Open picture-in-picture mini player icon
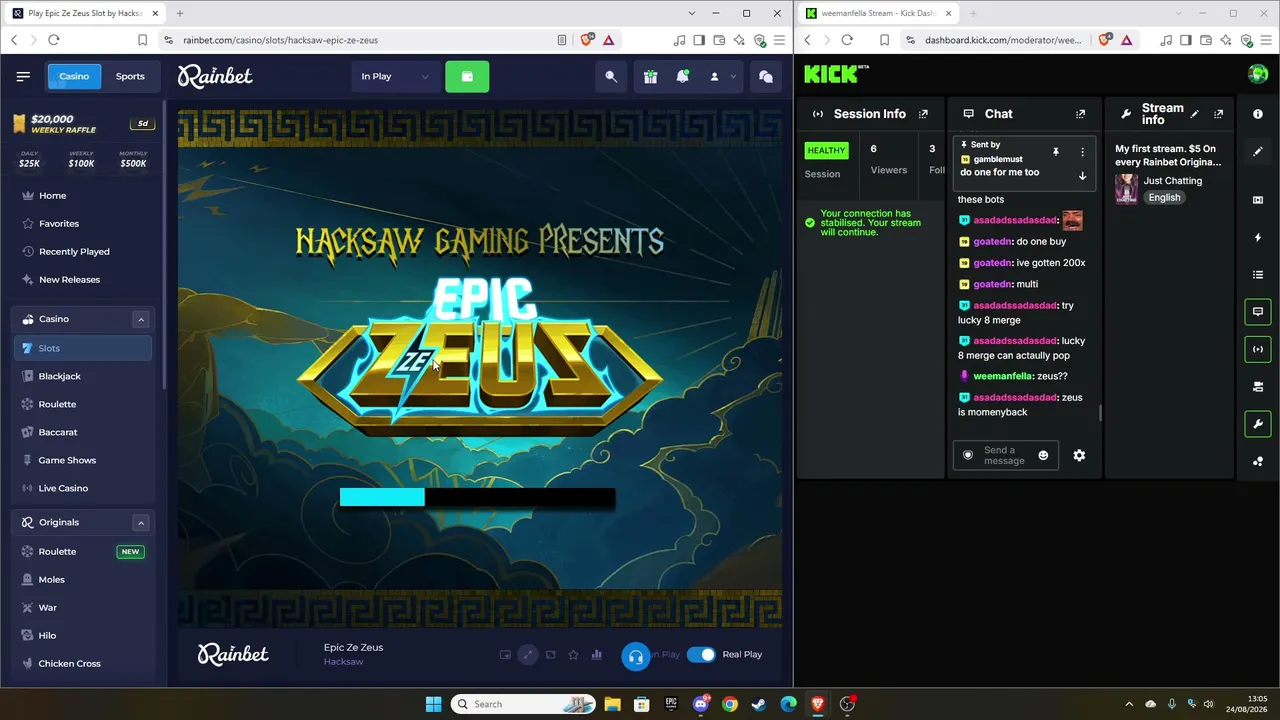 pyautogui.click(x=505, y=655)
